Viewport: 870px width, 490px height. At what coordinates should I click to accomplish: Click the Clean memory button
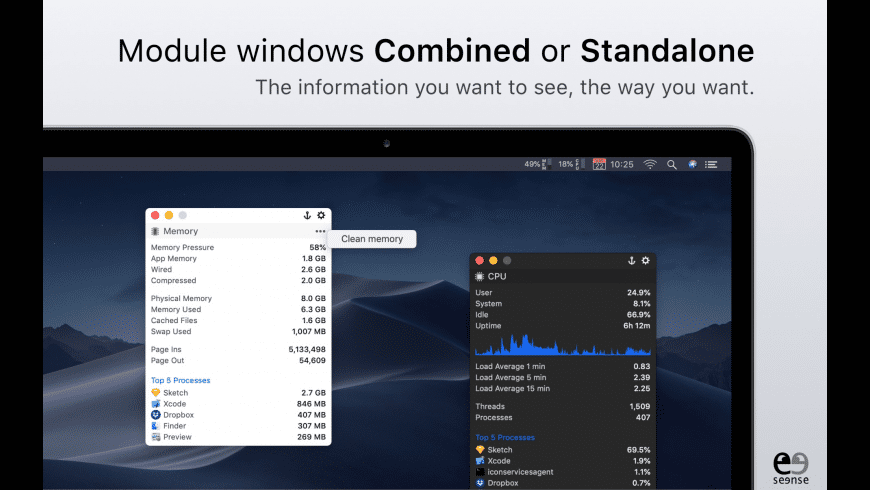point(372,239)
